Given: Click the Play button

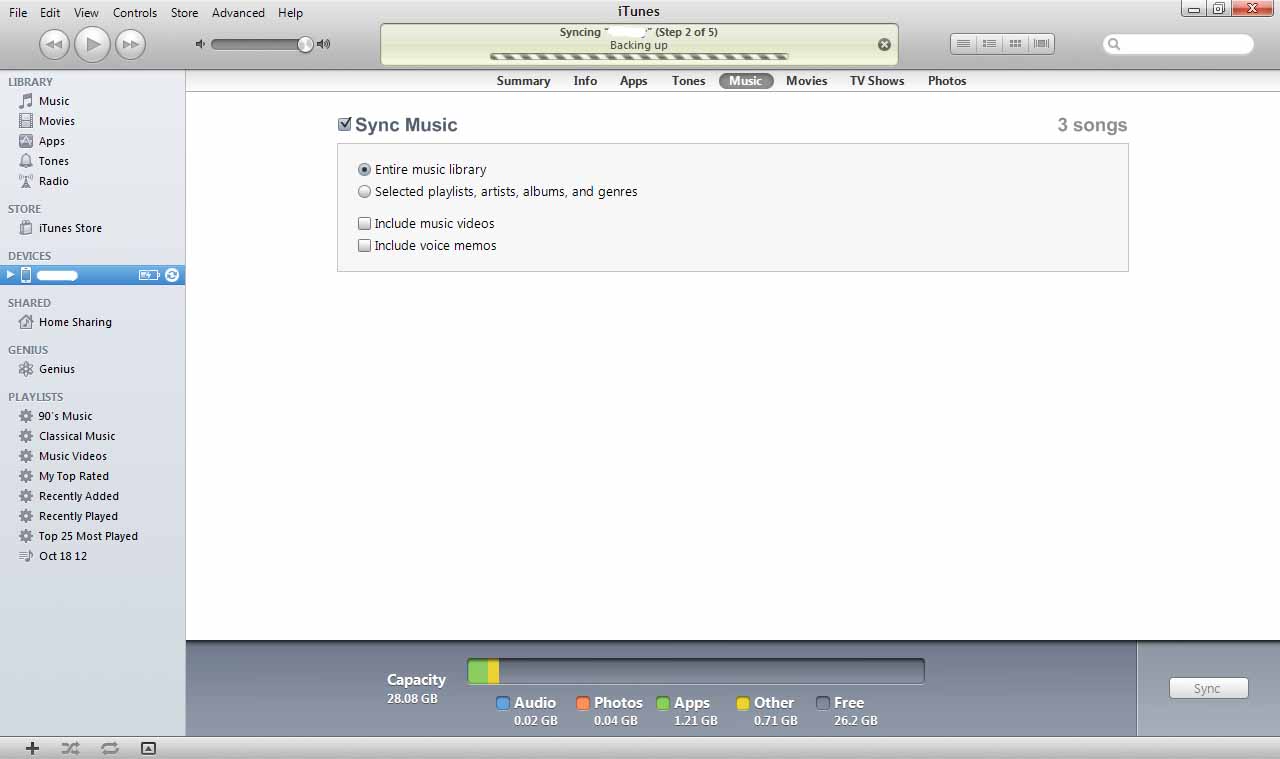Looking at the screenshot, I should 92,44.
